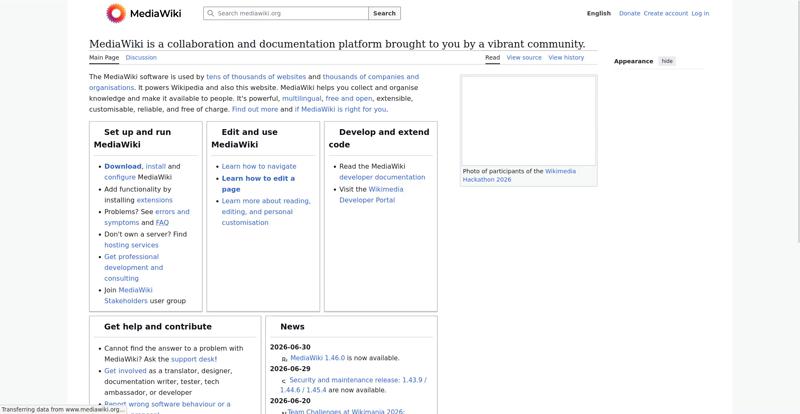Open if MediaWiki is right for you link

[340, 109]
